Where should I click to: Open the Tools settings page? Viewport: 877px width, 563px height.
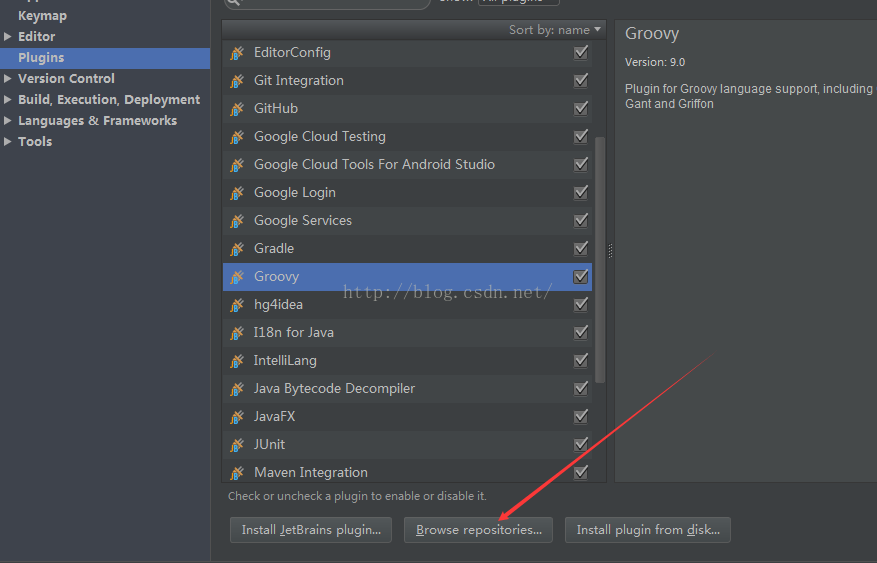[x=35, y=141]
